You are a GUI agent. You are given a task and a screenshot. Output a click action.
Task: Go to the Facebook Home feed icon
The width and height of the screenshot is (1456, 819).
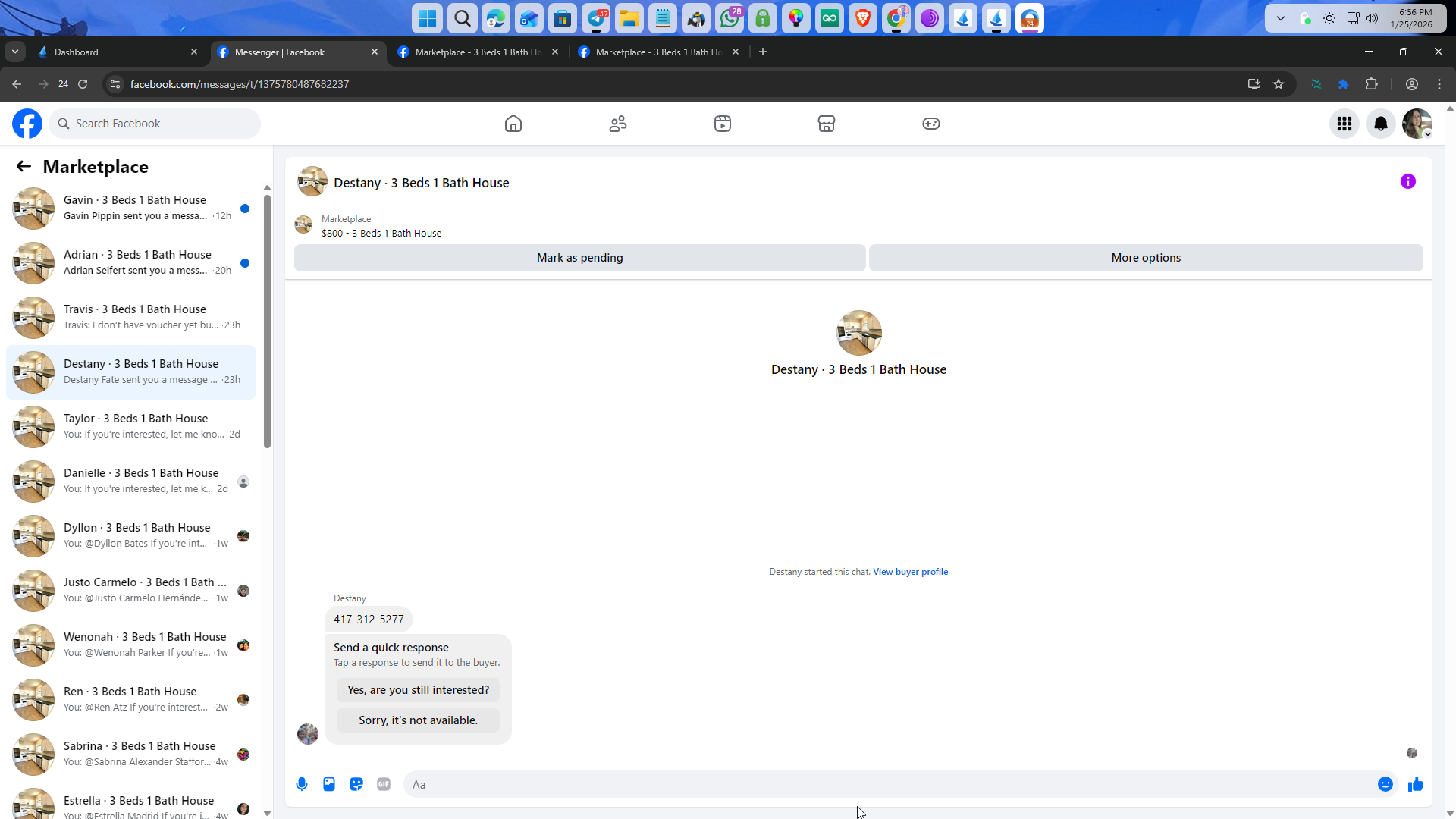point(513,124)
